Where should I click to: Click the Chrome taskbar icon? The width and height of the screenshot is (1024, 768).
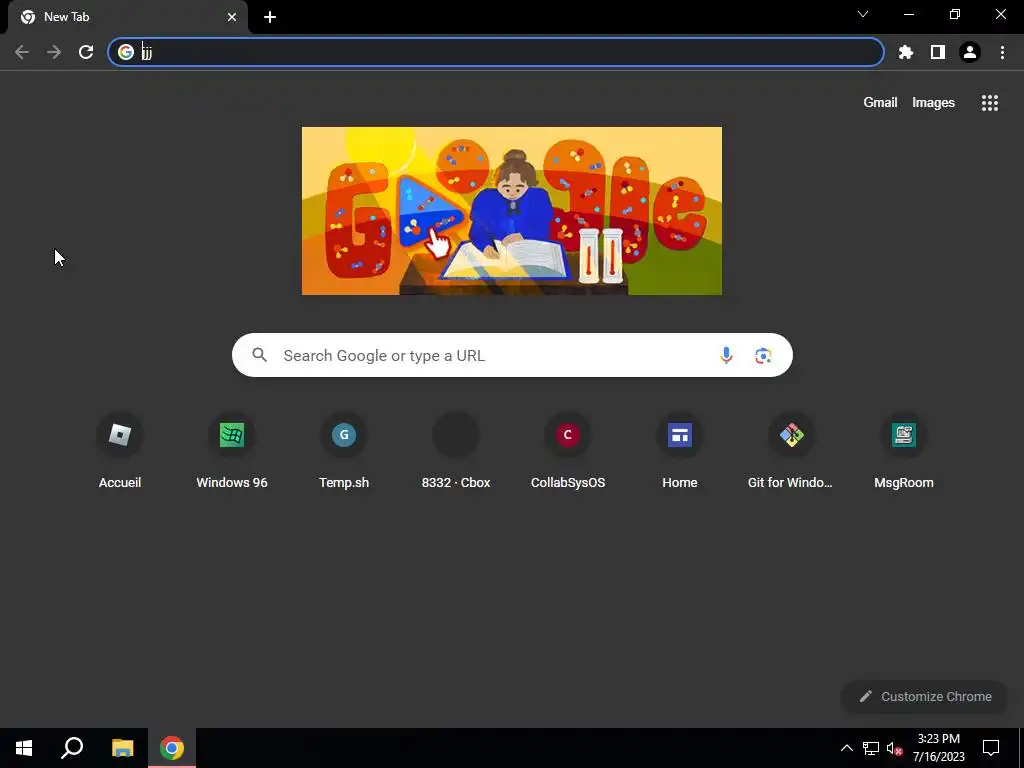pyautogui.click(x=172, y=748)
